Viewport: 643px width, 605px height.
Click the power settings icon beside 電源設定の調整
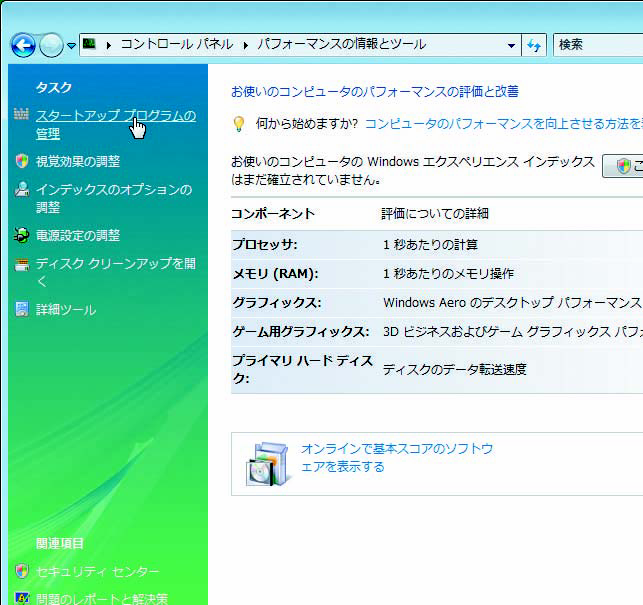(x=21, y=235)
